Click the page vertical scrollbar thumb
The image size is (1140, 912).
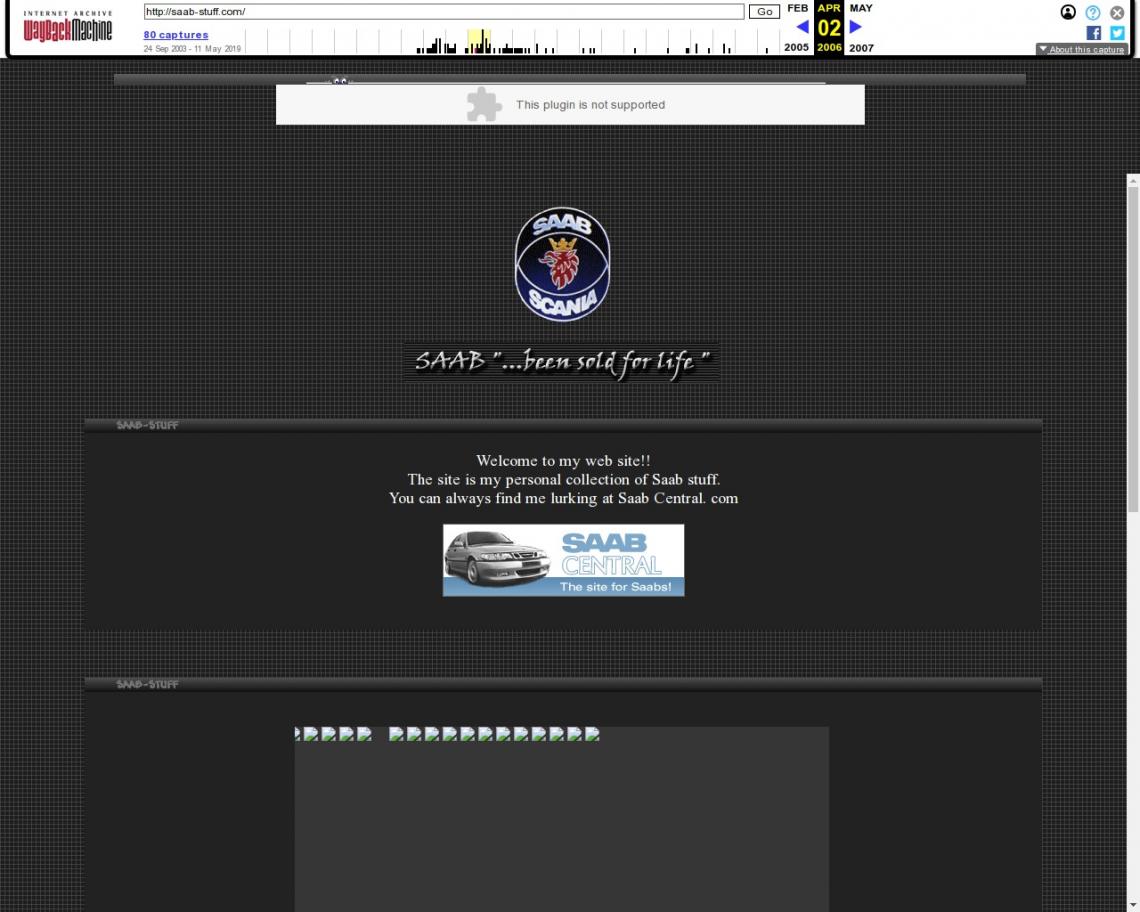tap(1133, 349)
